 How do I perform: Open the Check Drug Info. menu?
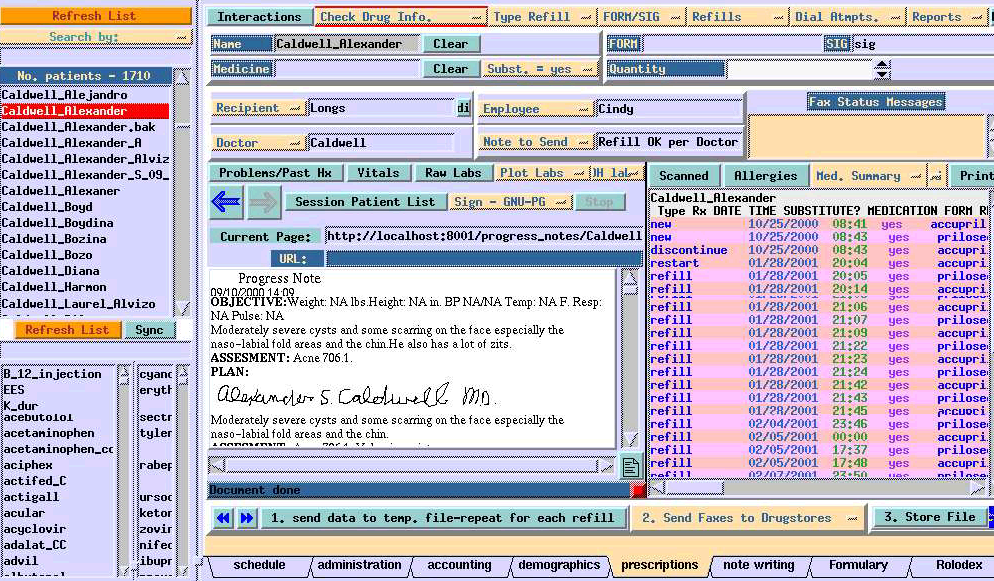(x=400, y=17)
